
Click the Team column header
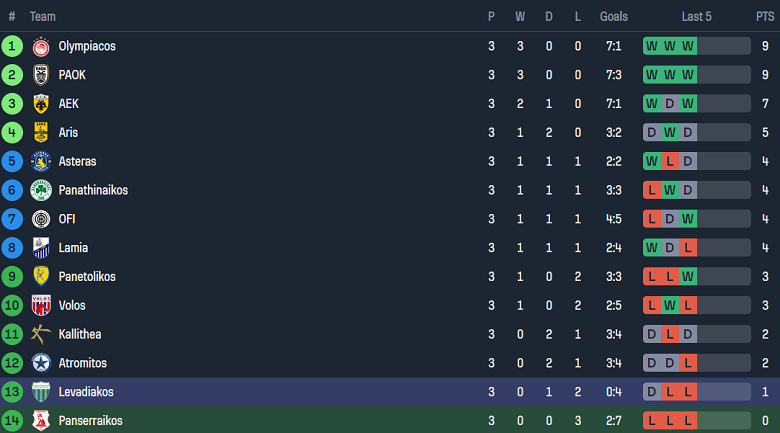(43, 17)
